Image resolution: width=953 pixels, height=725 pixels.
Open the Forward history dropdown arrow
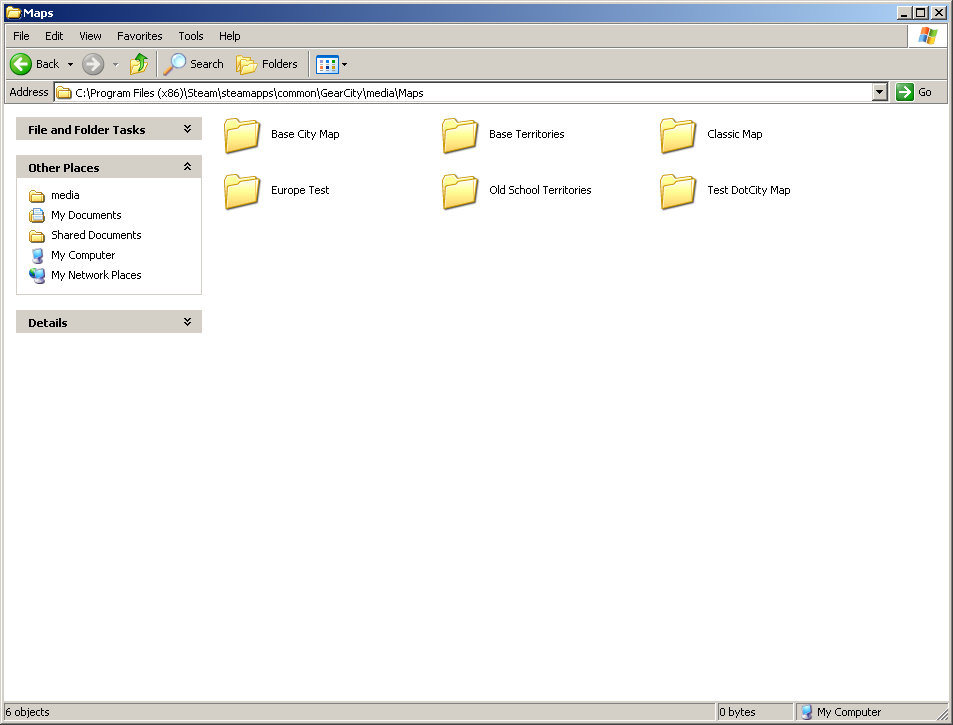[115, 64]
